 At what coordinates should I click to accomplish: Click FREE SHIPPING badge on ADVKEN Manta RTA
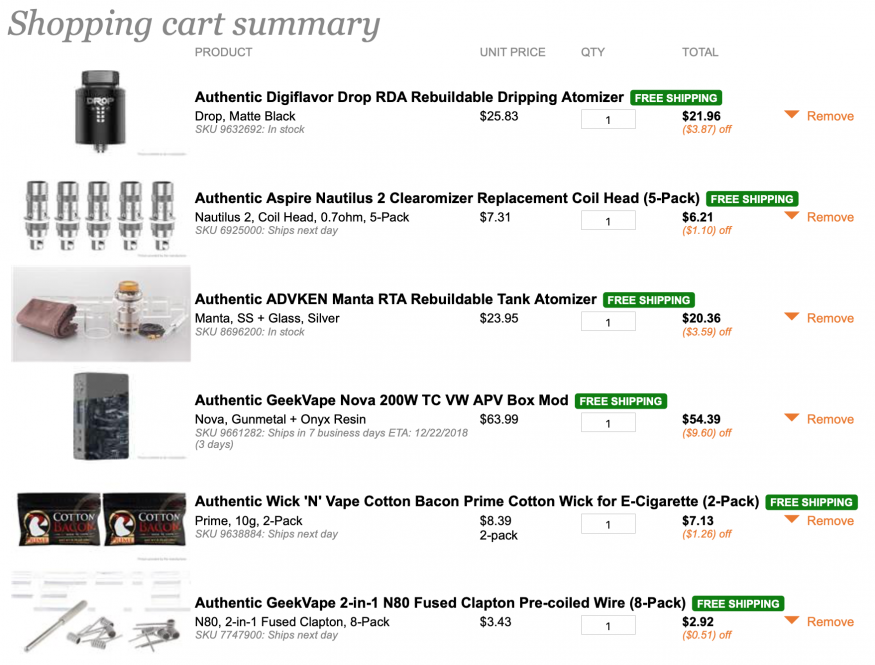tap(650, 300)
